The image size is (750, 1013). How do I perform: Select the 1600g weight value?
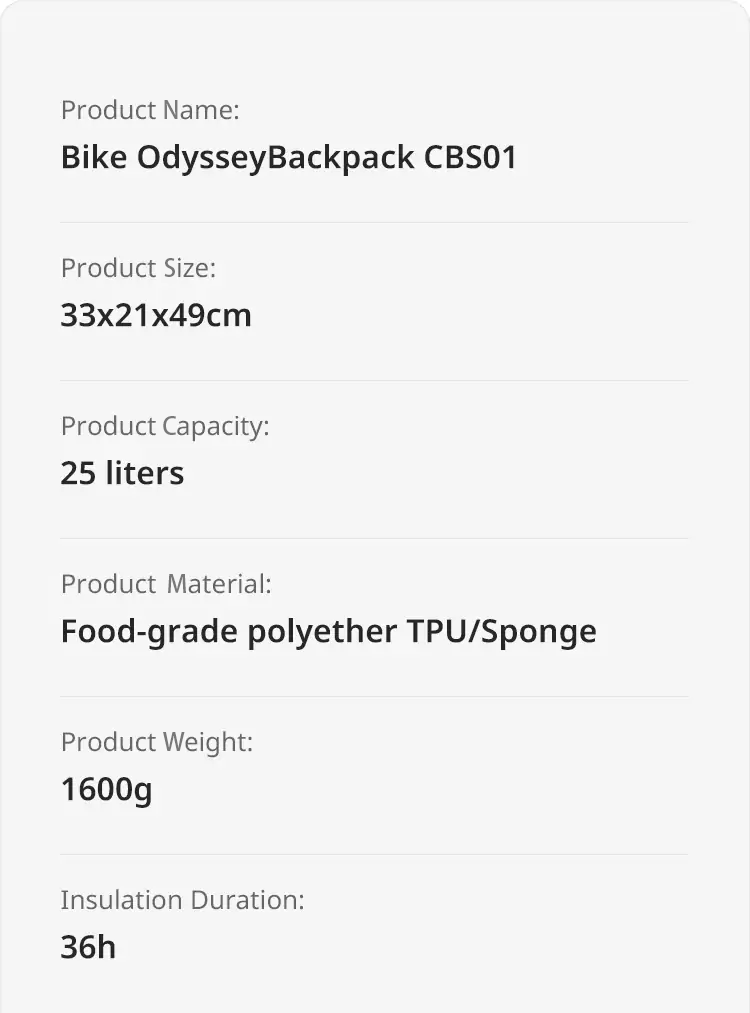pos(107,790)
